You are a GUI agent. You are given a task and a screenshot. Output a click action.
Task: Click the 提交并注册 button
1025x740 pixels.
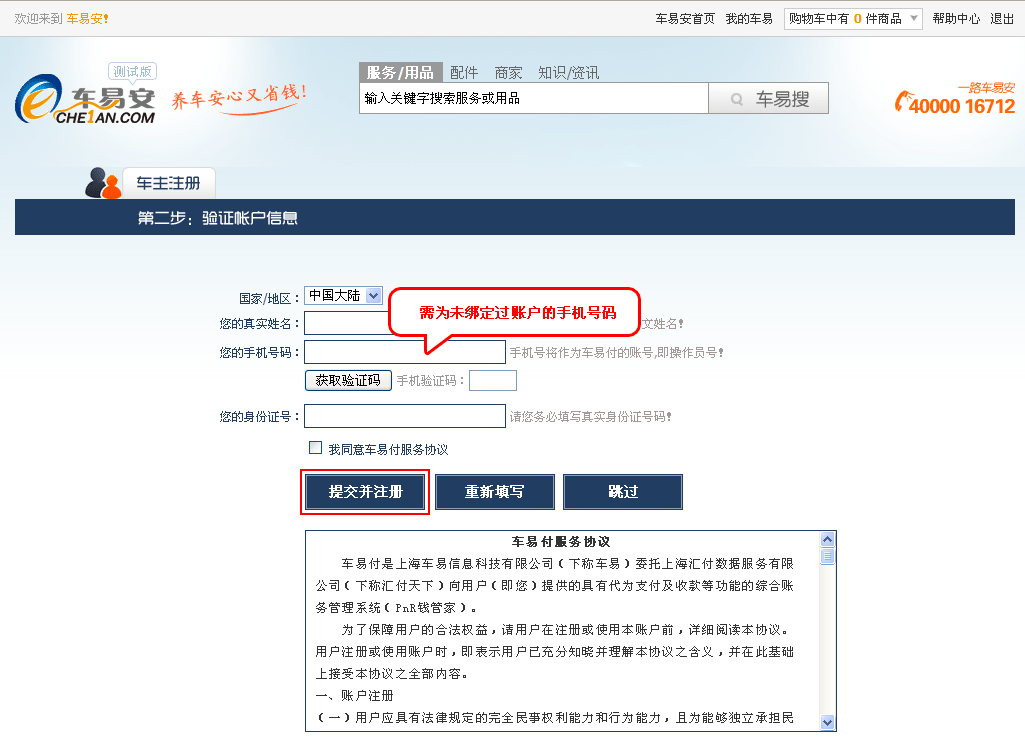pyautogui.click(x=365, y=492)
